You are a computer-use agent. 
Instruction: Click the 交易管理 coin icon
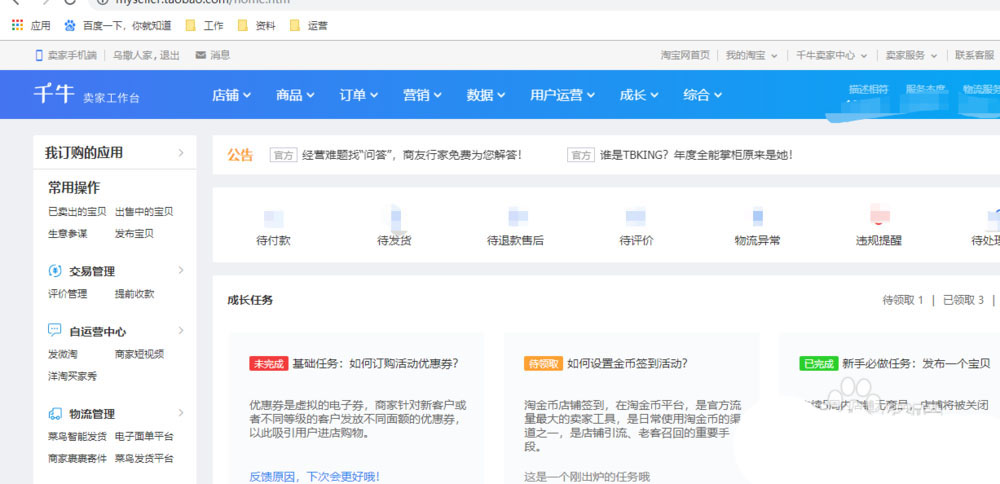(55, 271)
